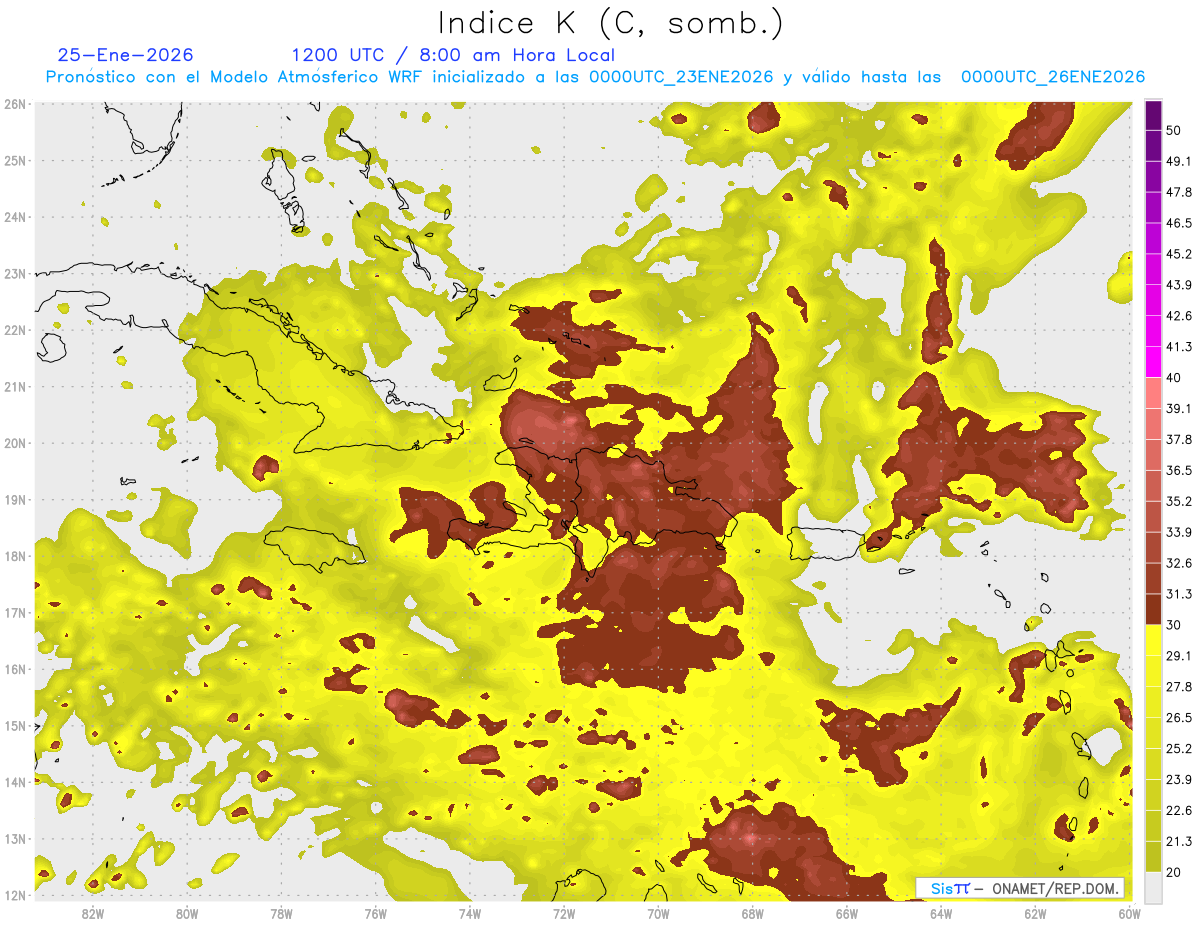The image size is (1200, 927).
Task: Click the color bar value "26.5"
Action: (x=1179, y=718)
